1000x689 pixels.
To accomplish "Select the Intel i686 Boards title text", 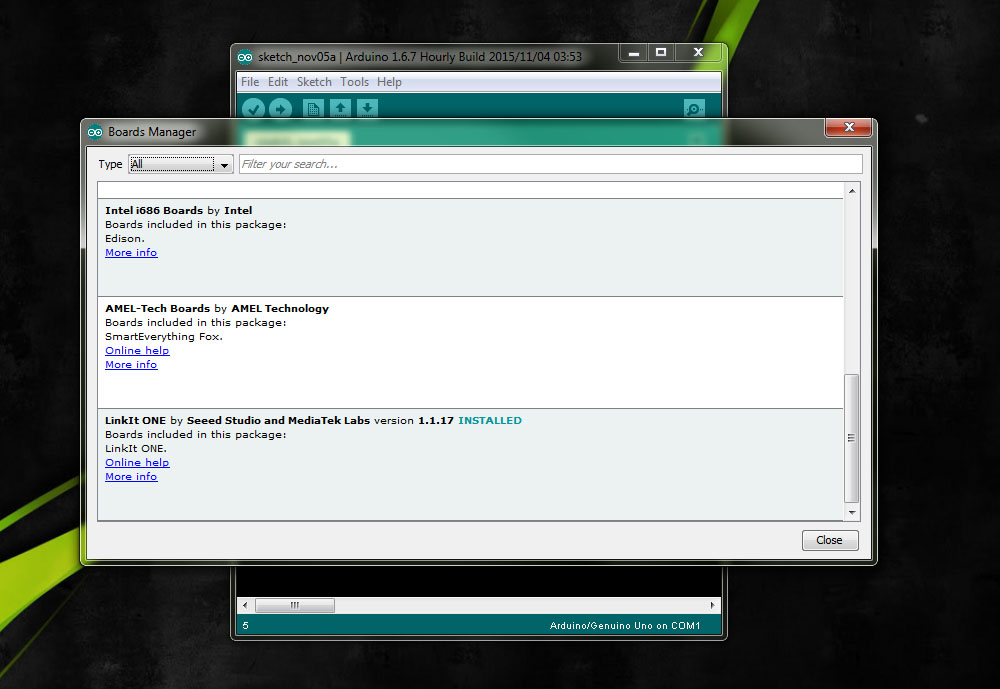I will click(154, 211).
